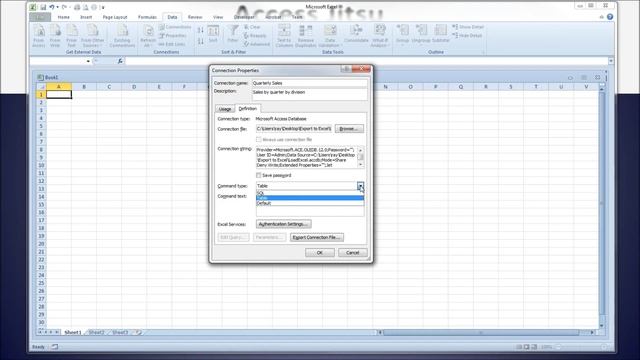Open Authentication Settings
This screenshot has height=360, width=640.
tap(284, 224)
